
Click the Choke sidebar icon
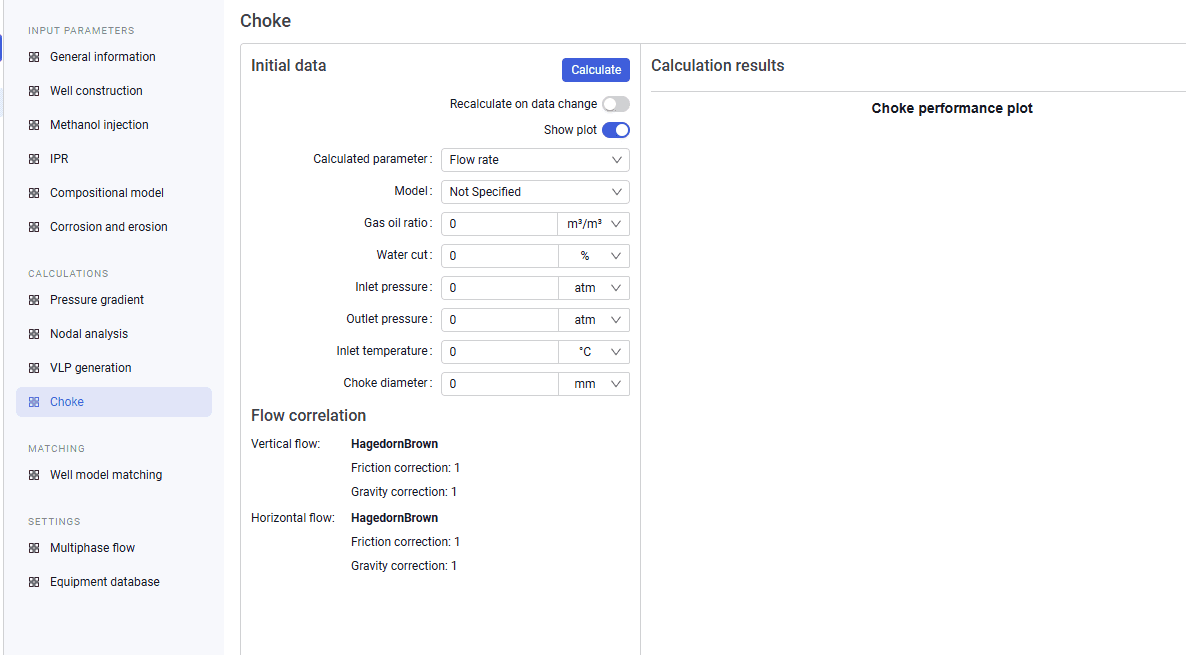point(34,402)
